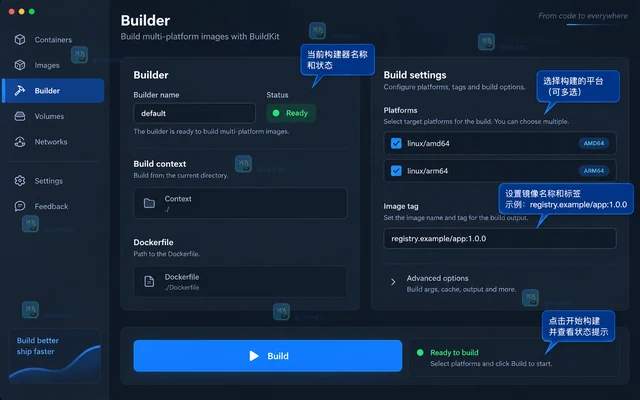This screenshot has width=640, height=400.
Task: Click the green dot beside Ready to build
Action: (x=420, y=352)
